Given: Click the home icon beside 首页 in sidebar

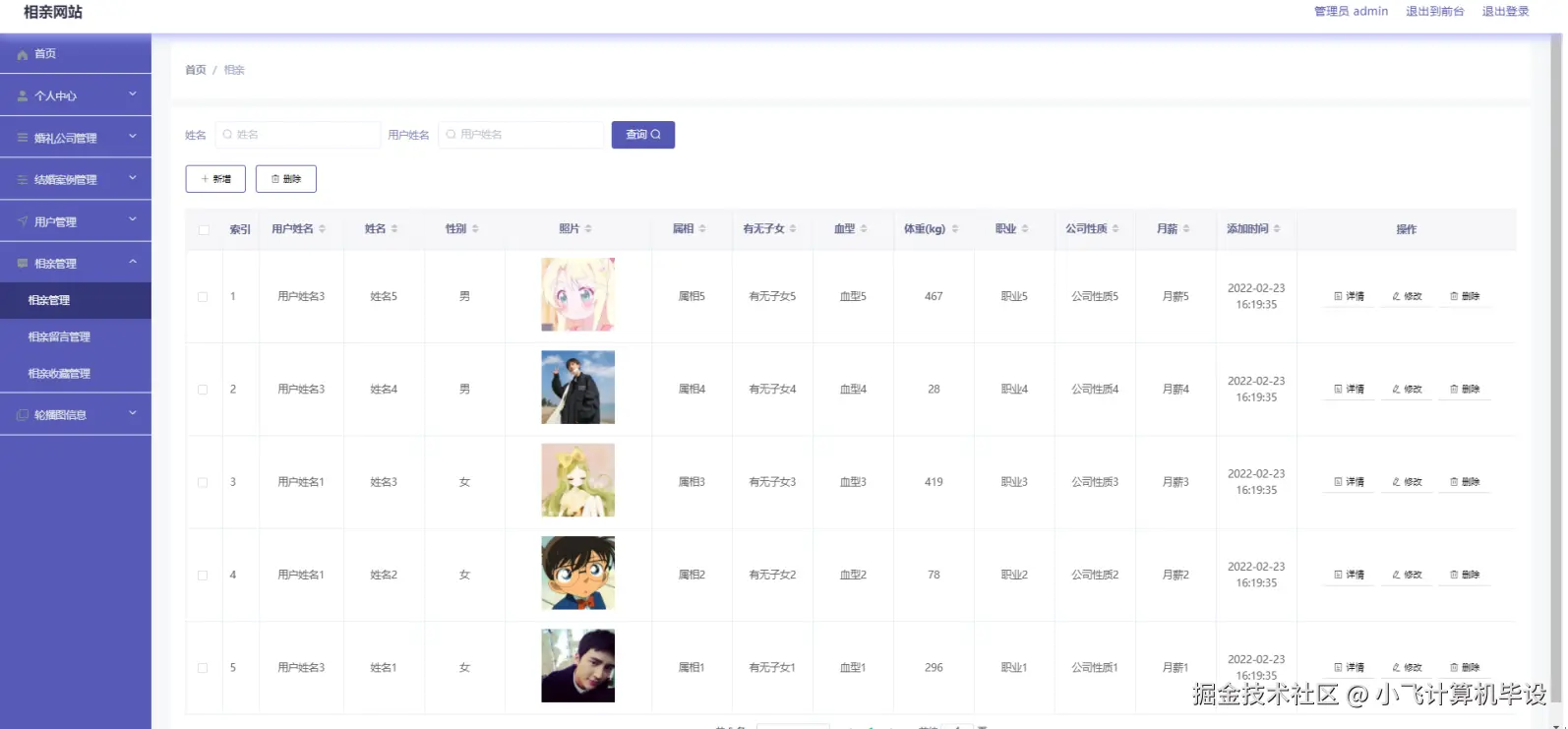Looking at the screenshot, I should pos(23,54).
